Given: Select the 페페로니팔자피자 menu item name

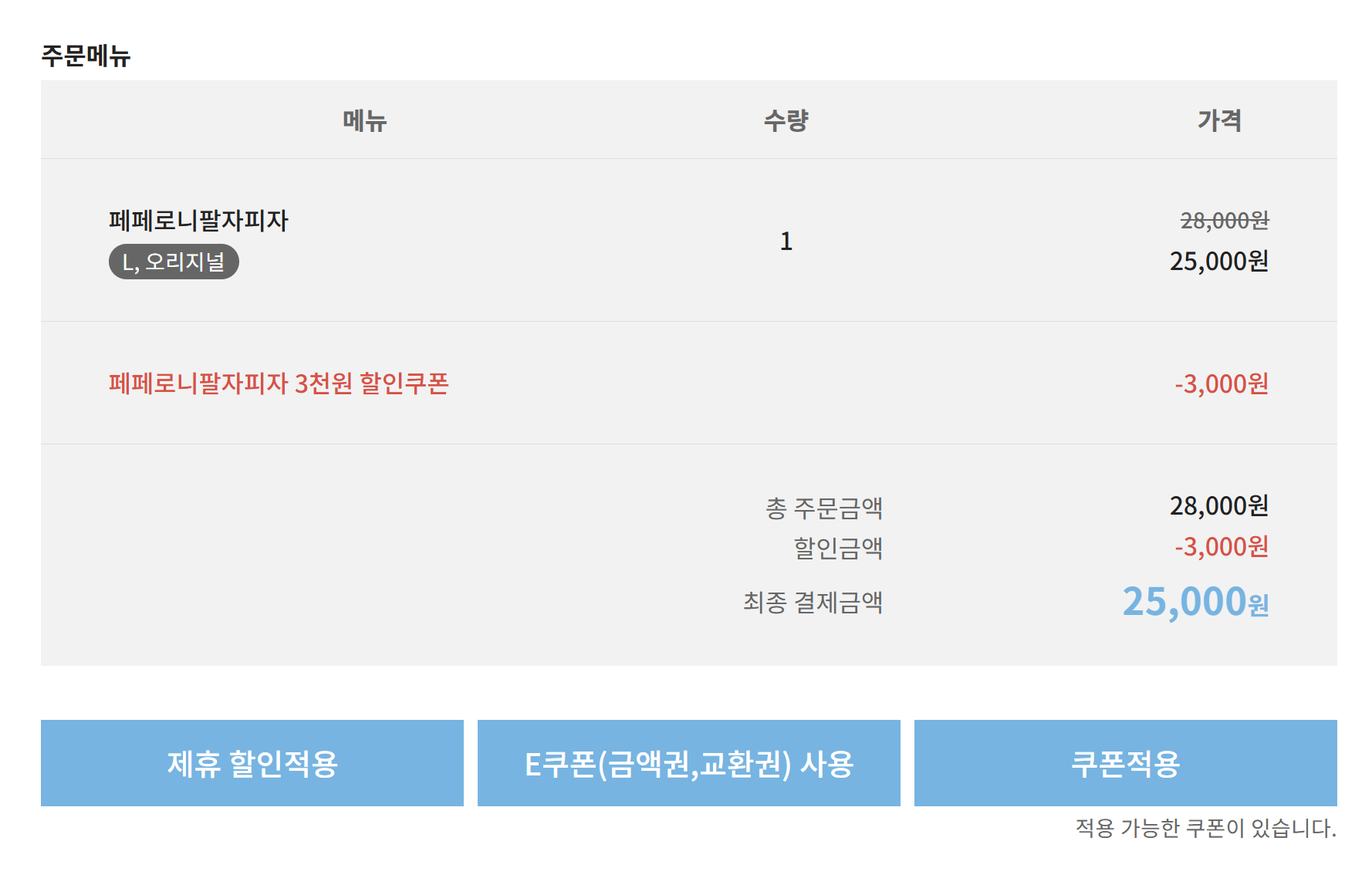Looking at the screenshot, I should (198, 221).
